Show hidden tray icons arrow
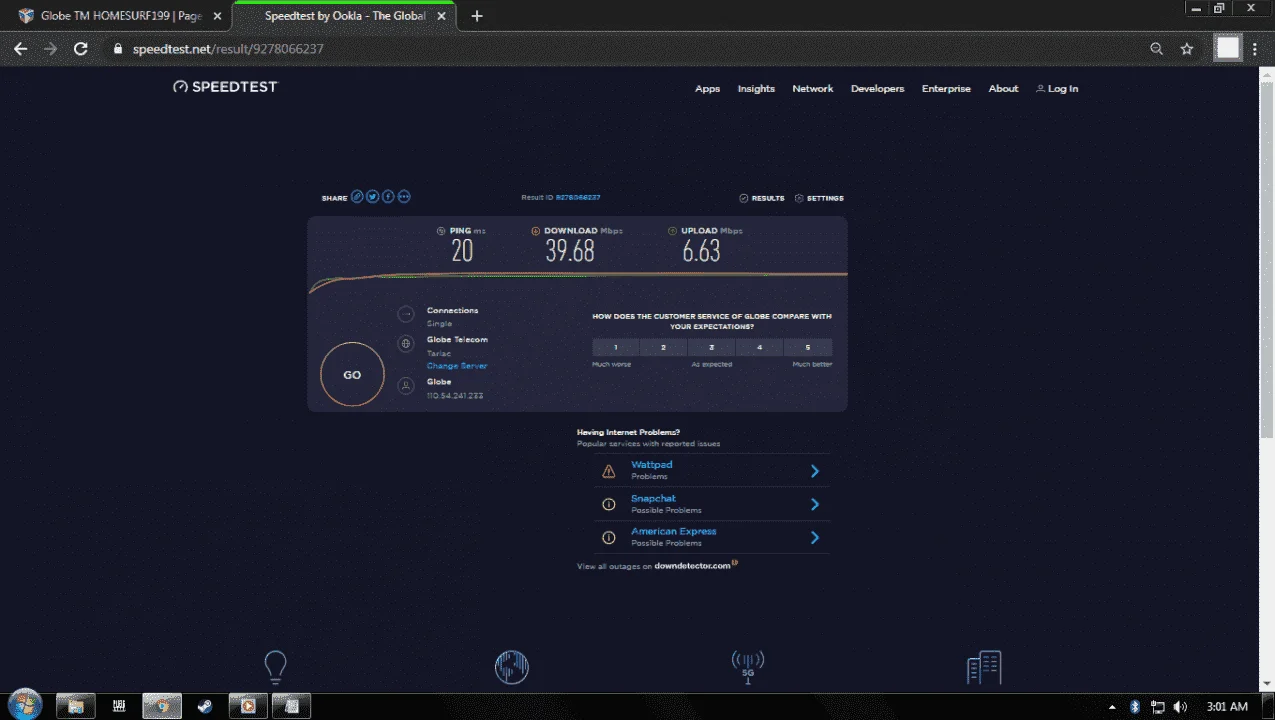 [1113, 707]
